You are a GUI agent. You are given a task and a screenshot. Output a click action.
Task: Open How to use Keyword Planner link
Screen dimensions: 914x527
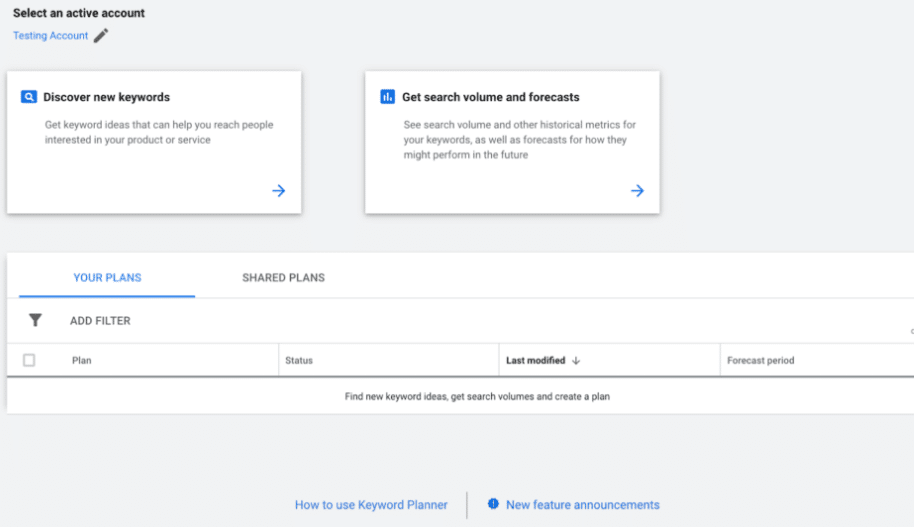click(x=371, y=505)
